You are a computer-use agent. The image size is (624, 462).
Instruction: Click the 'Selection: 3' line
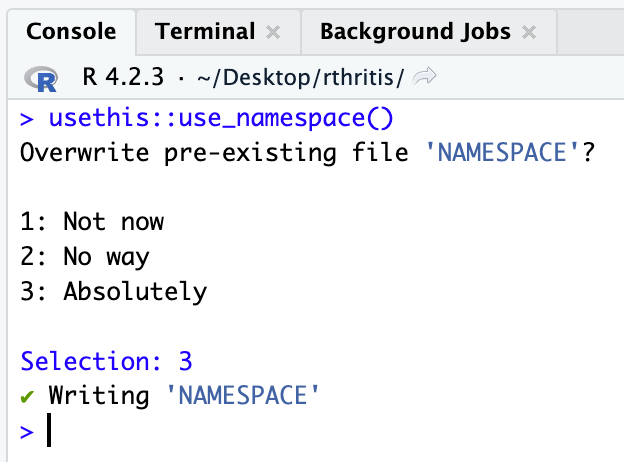click(106, 361)
